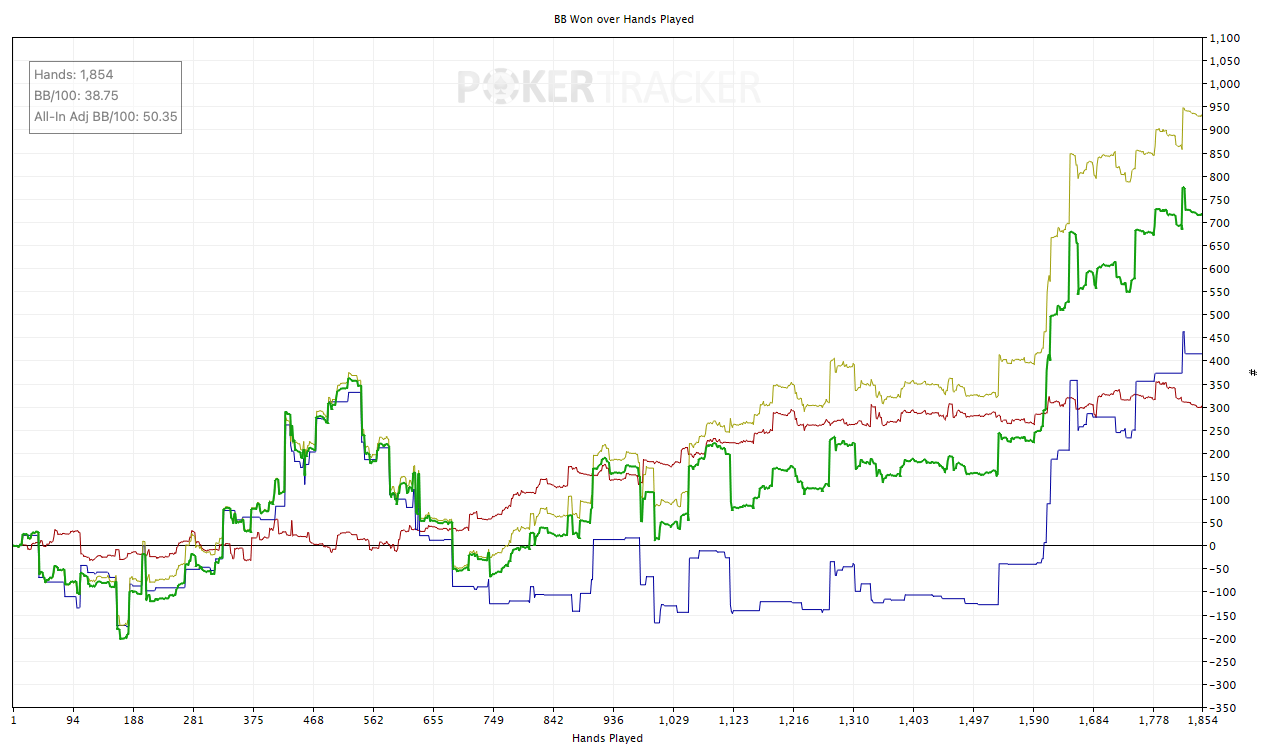Click the y-axis label -150

coord(1221,615)
